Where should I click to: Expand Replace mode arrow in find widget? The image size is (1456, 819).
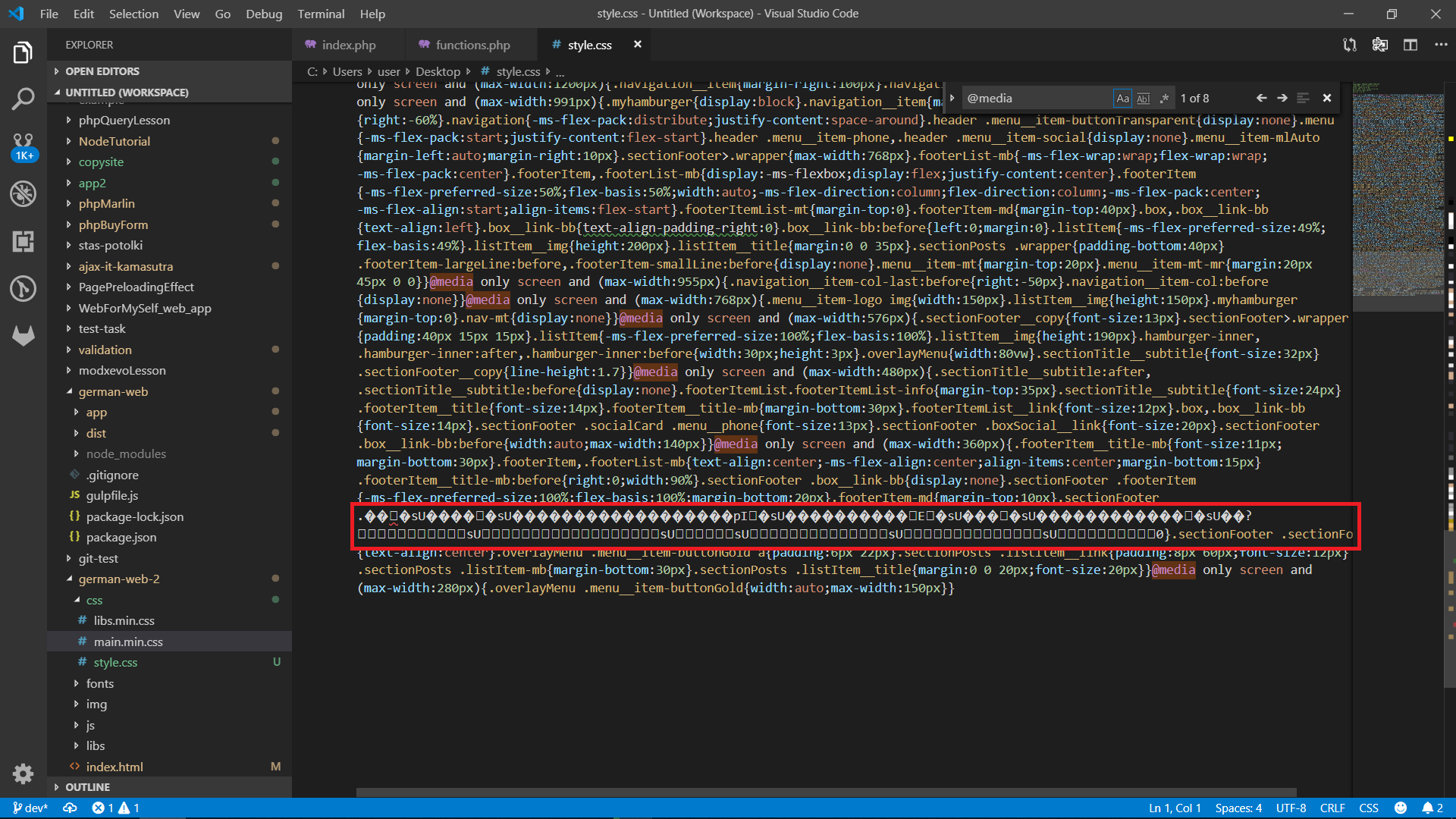[952, 98]
